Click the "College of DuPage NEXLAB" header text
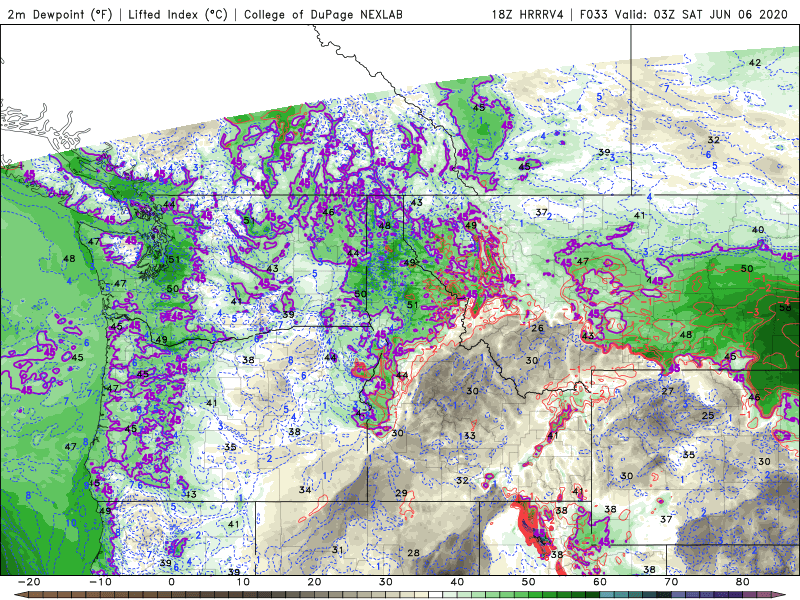Viewport: 800px width, 600px height. [323, 14]
